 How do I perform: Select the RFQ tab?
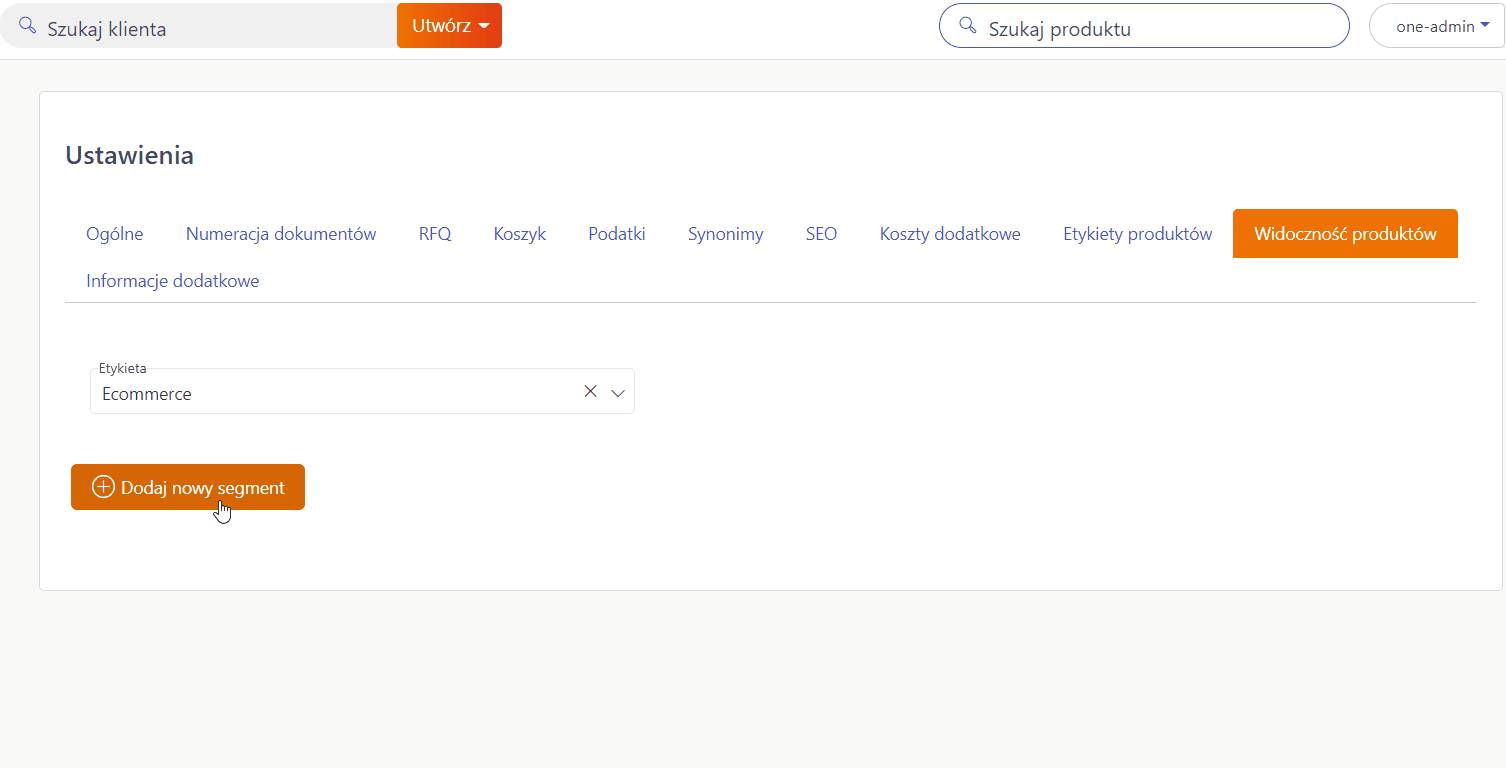[435, 234]
